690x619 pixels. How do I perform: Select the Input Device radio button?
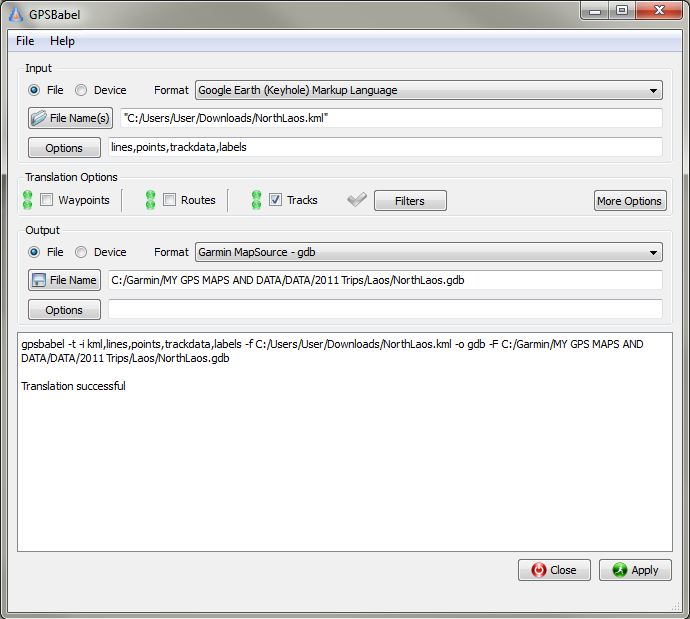[x=81, y=90]
